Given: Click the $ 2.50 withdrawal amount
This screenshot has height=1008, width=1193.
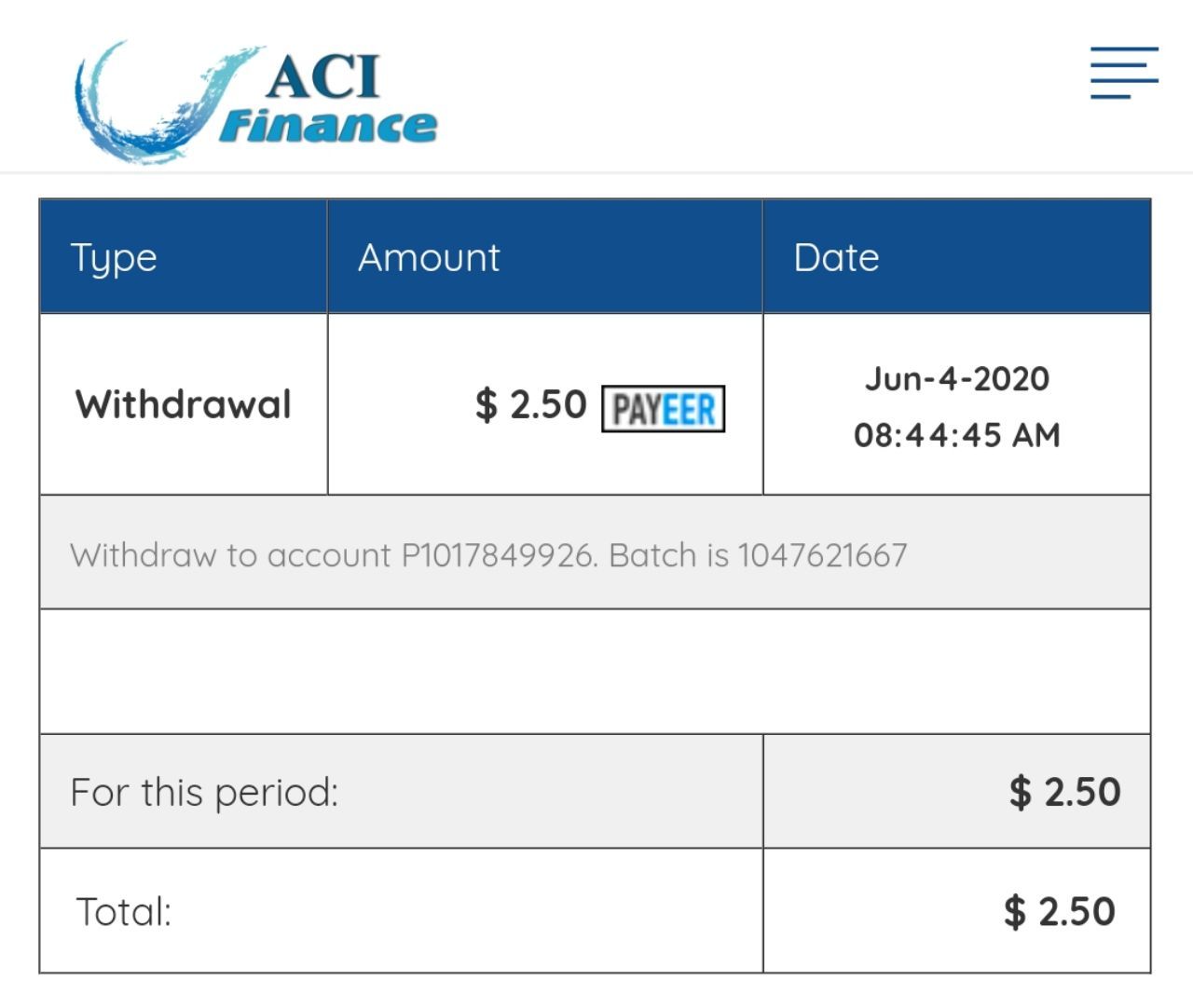Looking at the screenshot, I should click(x=530, y=405).
